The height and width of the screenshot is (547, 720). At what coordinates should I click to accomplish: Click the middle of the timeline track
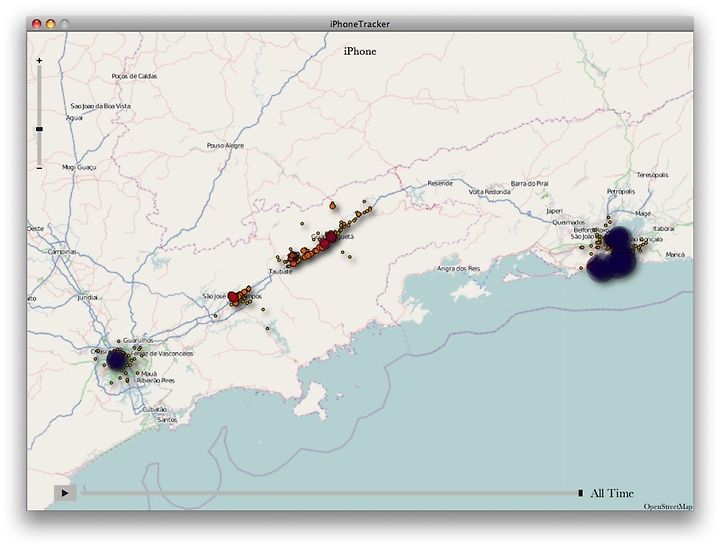pos(330,493)
